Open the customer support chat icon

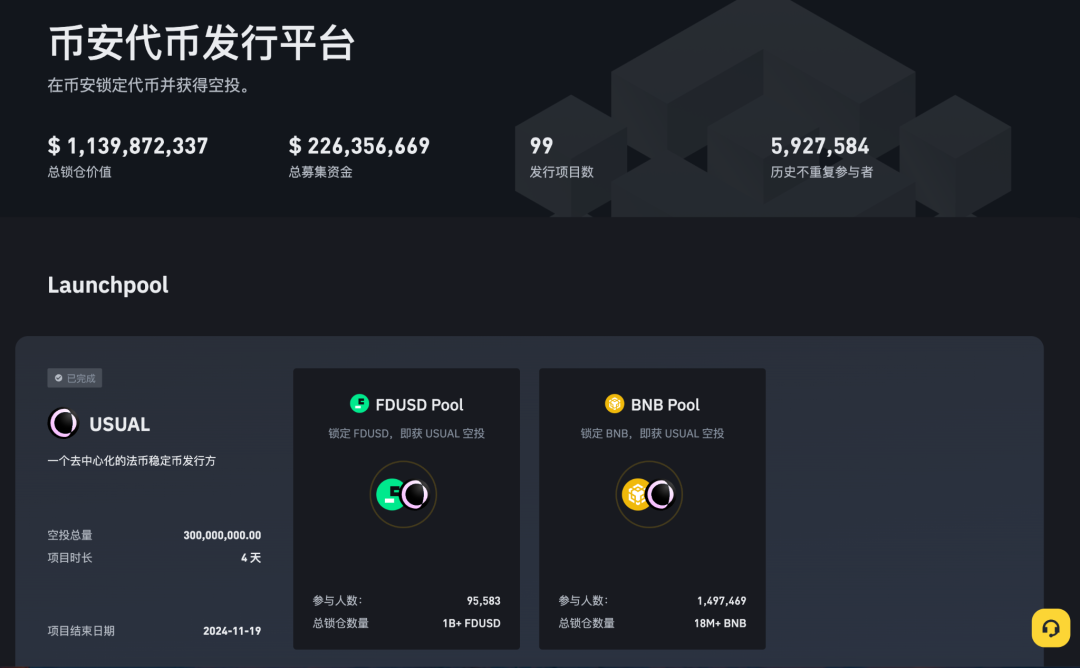pos(1050,628)
